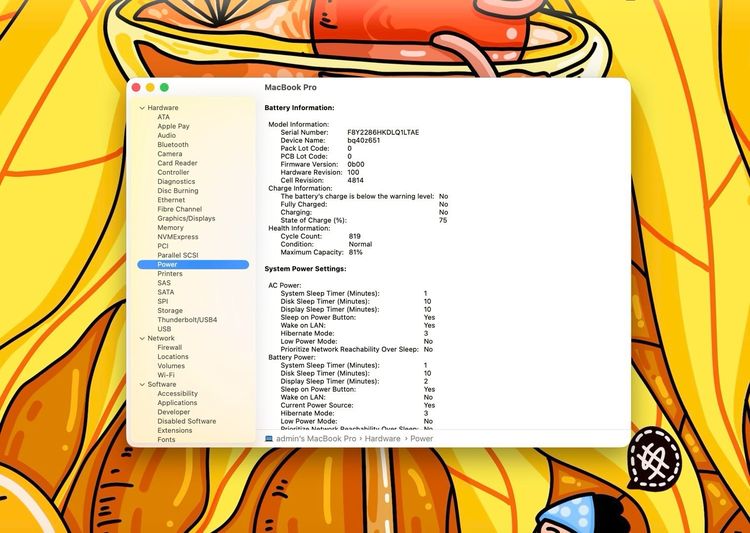Click Hardware in the bottom path bar
This screenshot has height=533, width=750.
382,439
